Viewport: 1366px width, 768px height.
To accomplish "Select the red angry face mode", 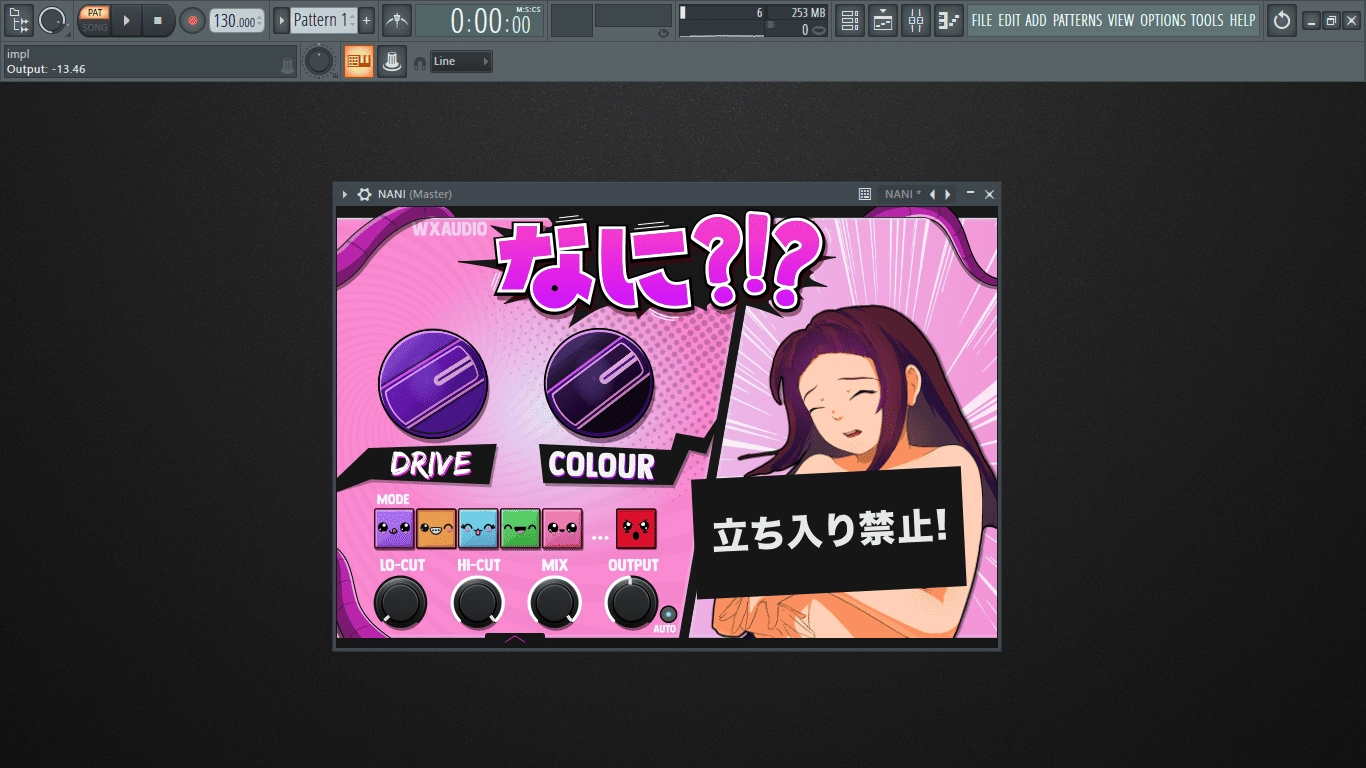I will tap(636, 529).
